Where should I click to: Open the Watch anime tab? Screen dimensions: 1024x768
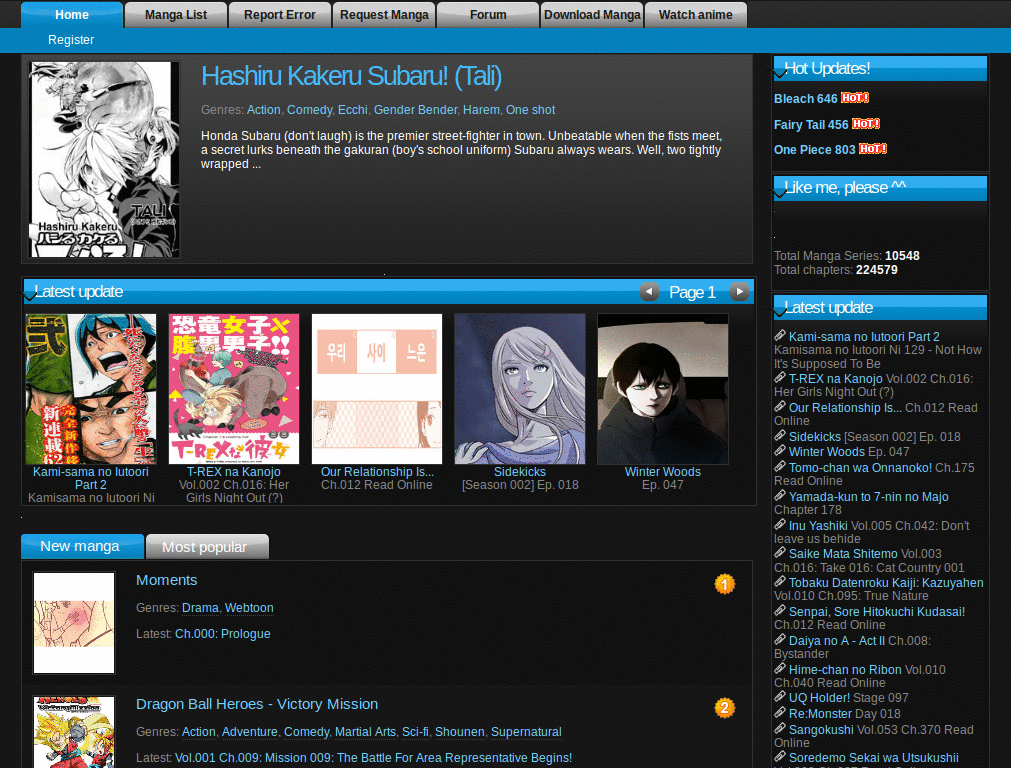point(696,14)
